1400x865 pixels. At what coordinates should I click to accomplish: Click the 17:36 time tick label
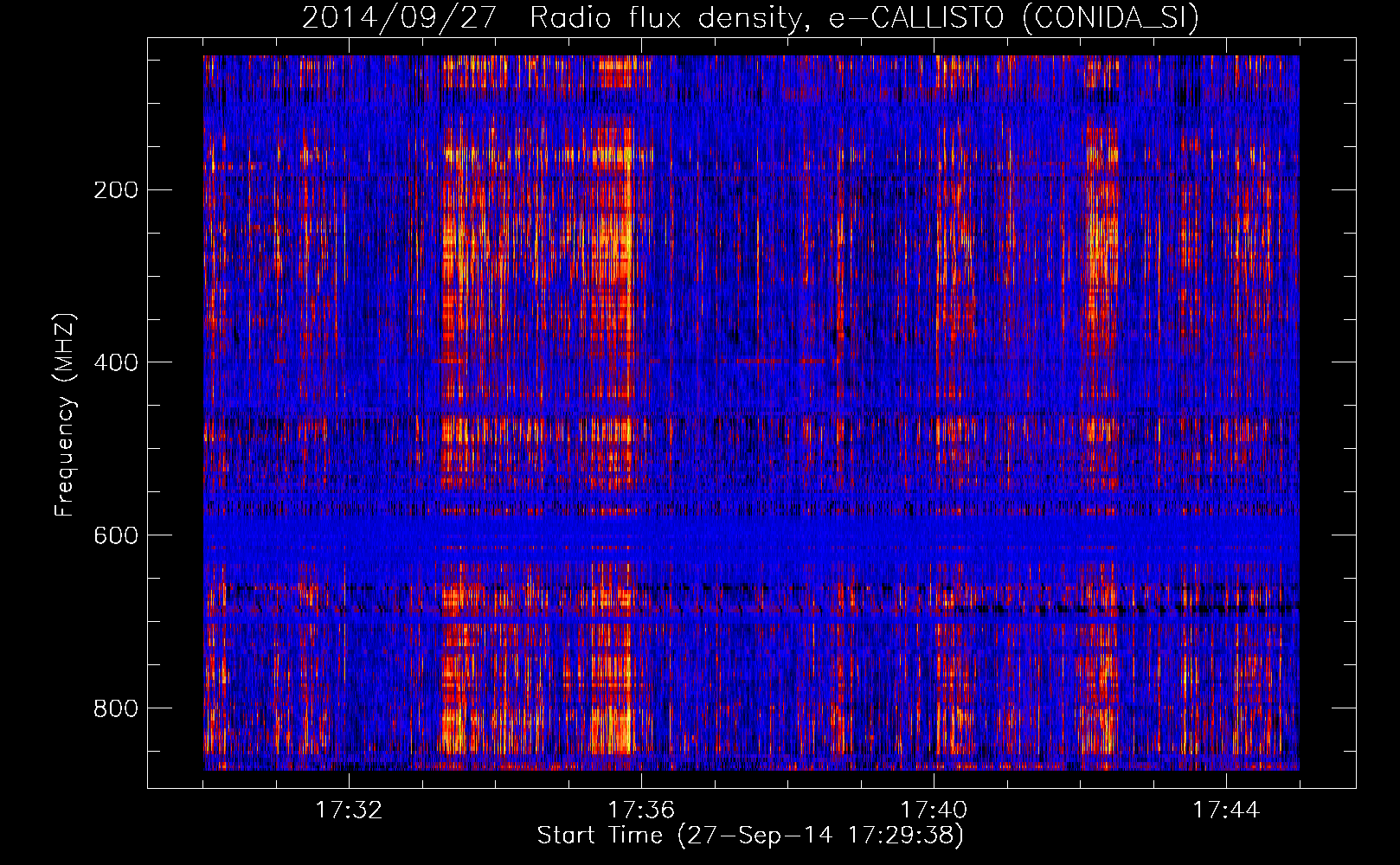click(641, 810)
